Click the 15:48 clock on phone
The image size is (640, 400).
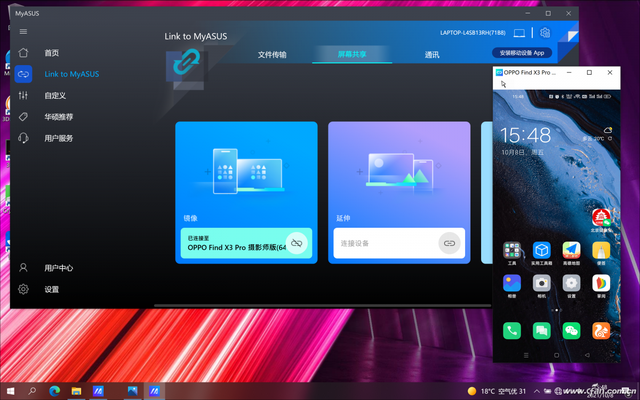[526, 135]
